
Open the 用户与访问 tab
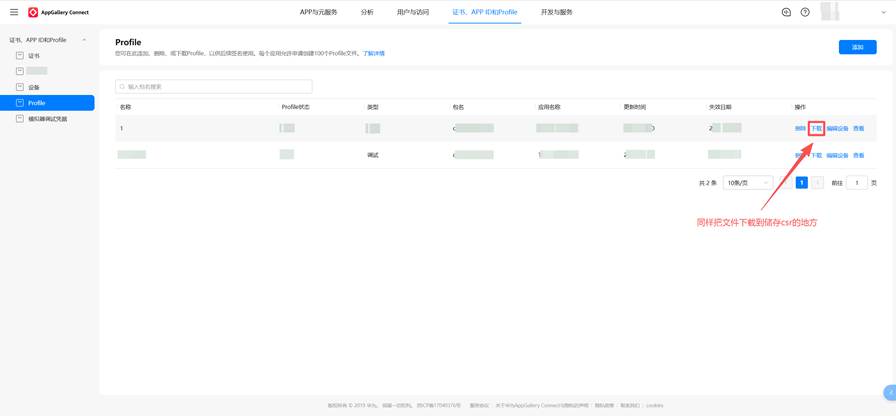click(412, 12)
